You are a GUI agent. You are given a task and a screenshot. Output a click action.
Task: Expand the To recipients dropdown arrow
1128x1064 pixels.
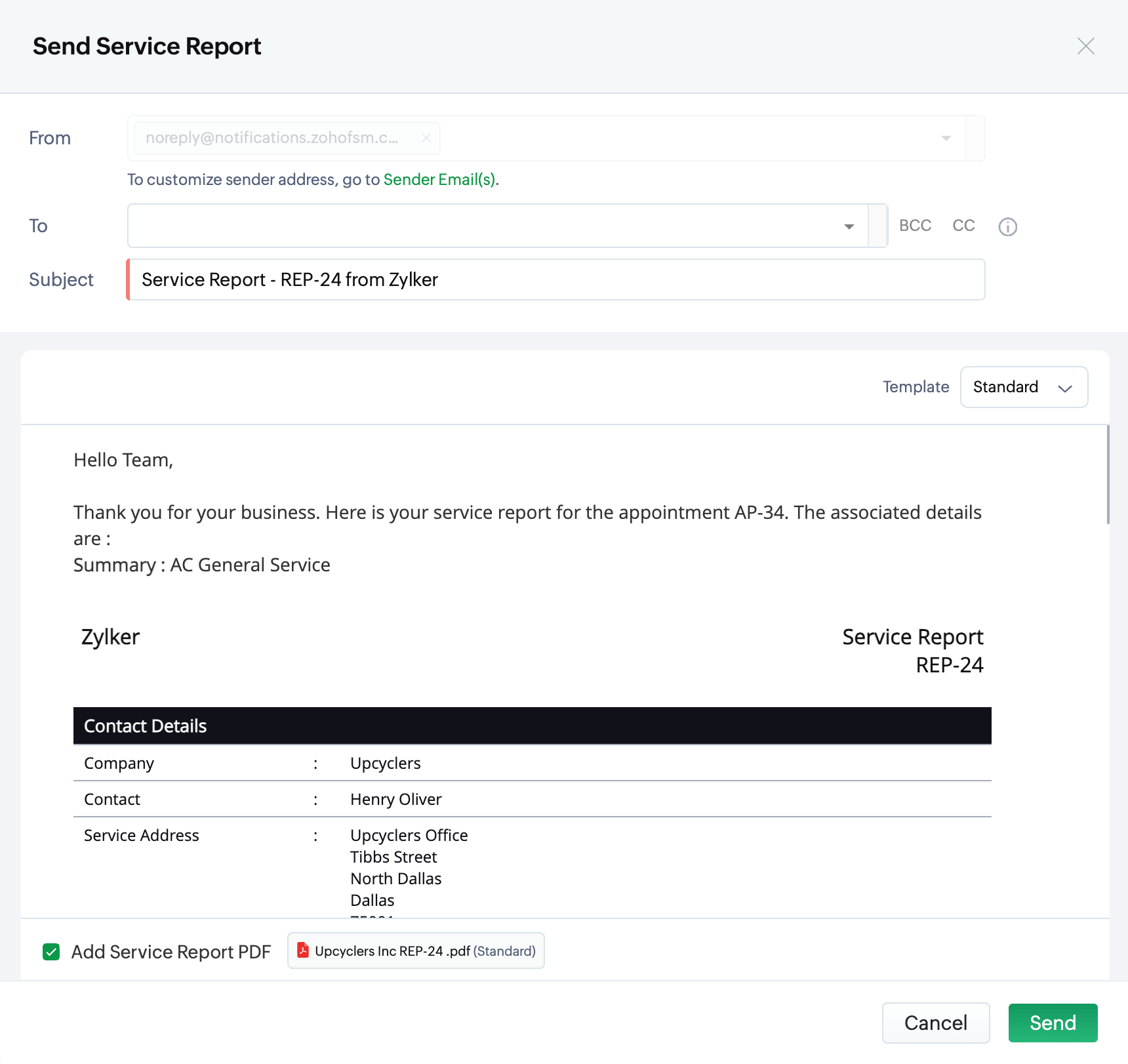coord(849,226)
